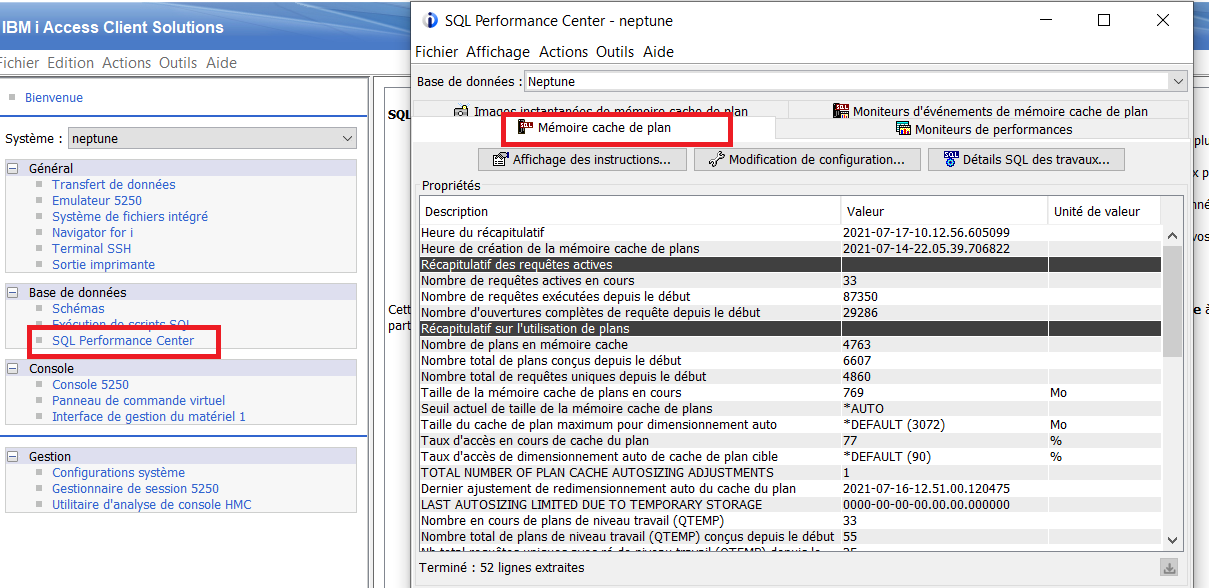1209x588 pixels.
Task: Click the table's vertical scrollbar thumb
Action: [x=1172, y=299]
